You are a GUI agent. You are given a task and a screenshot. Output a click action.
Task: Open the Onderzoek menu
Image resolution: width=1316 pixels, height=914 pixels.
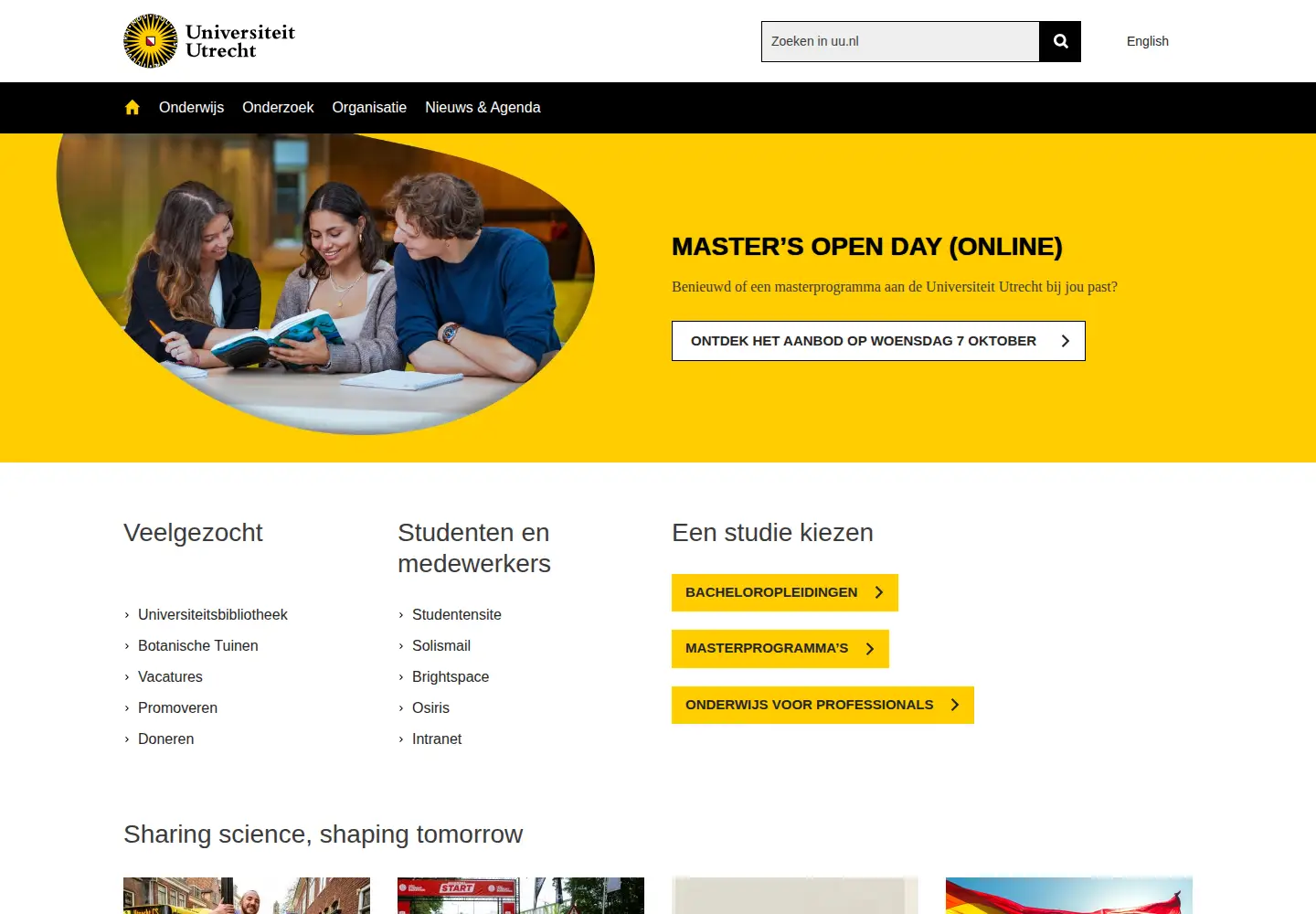278,108
